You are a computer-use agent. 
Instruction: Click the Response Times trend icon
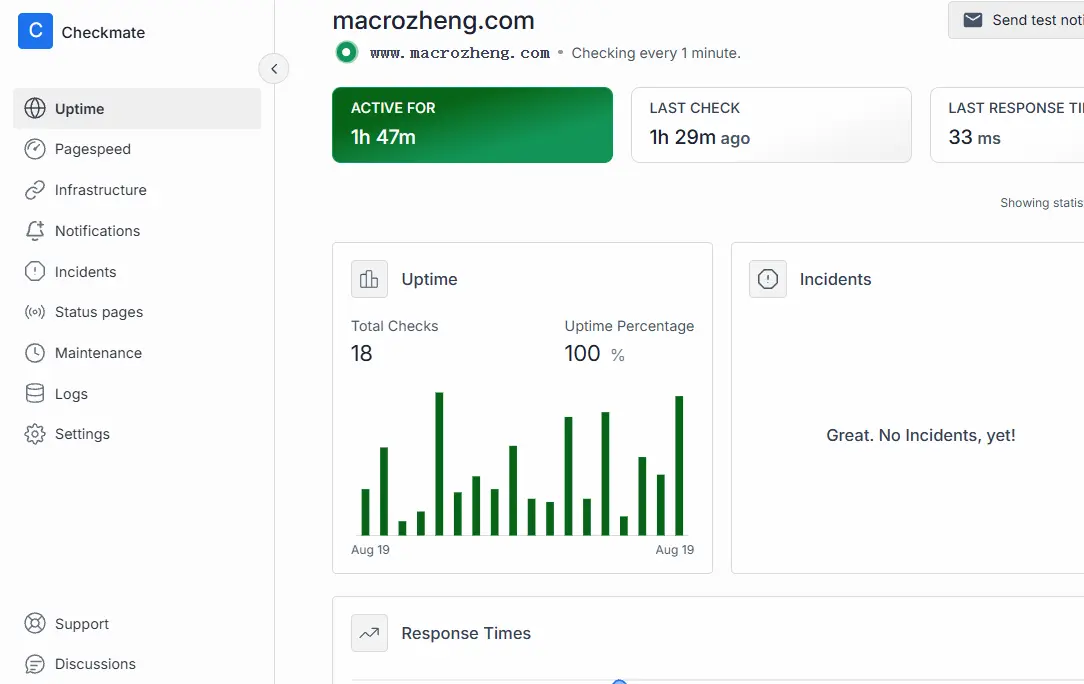369,633
